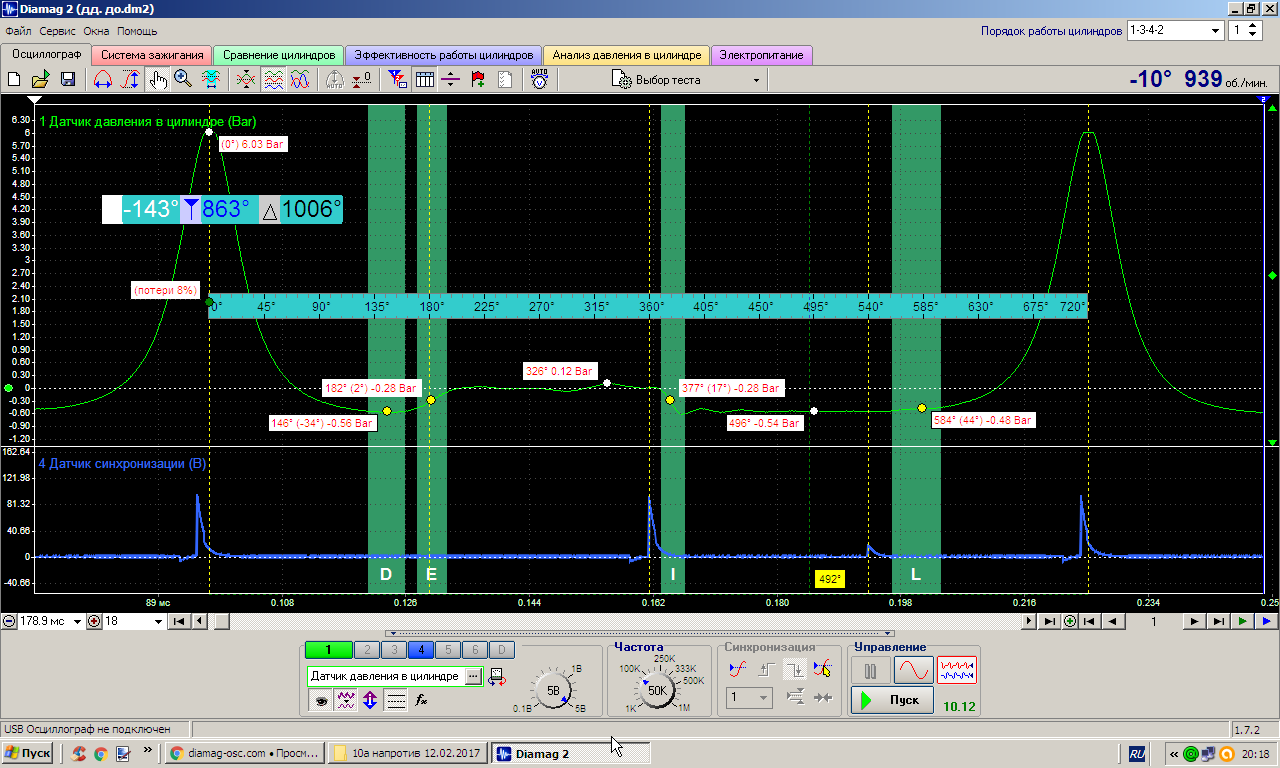
Task: Click the ellipsis button beside sensor name
Action: pyautogui.click(x=472, y=677)
